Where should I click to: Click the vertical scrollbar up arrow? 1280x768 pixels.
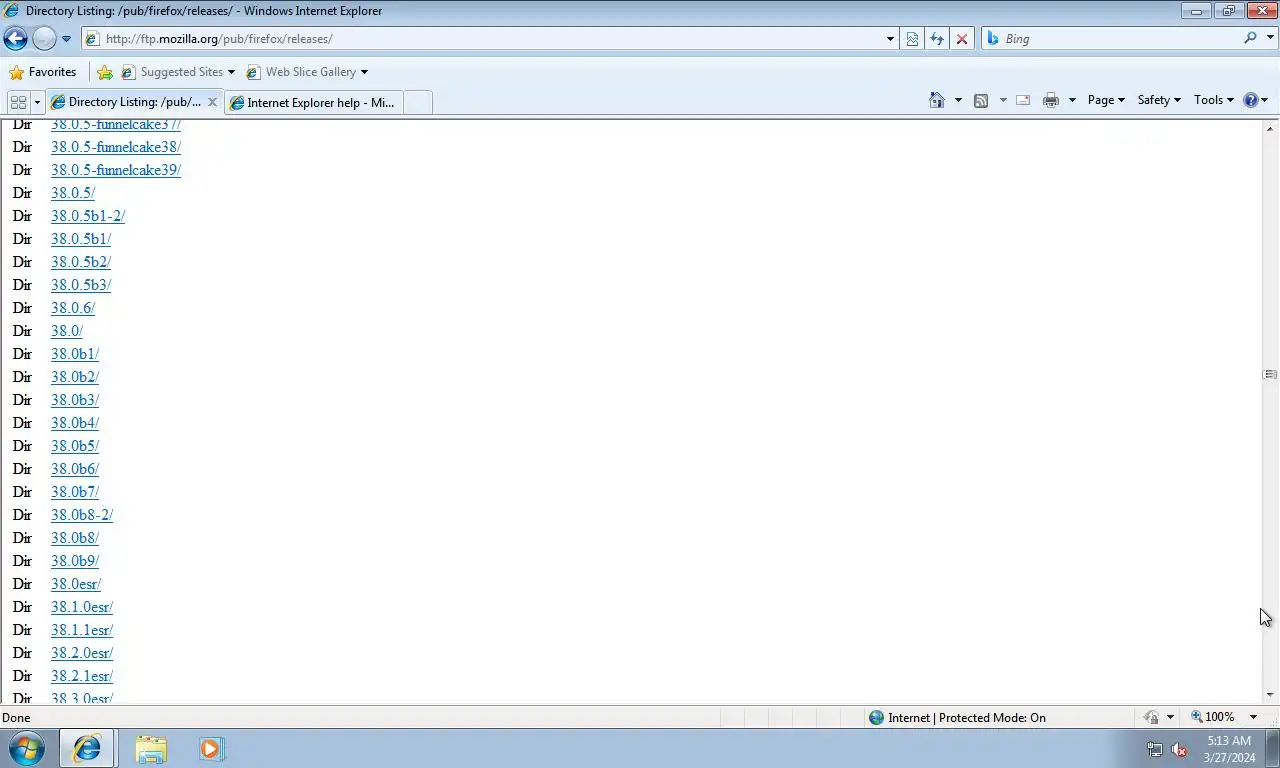pyautogui.click(x=1270, y=128)
